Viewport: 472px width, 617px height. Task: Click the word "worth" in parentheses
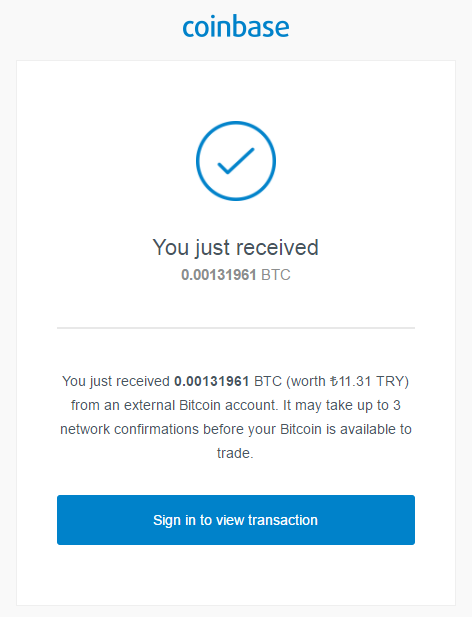click(308, 381)
